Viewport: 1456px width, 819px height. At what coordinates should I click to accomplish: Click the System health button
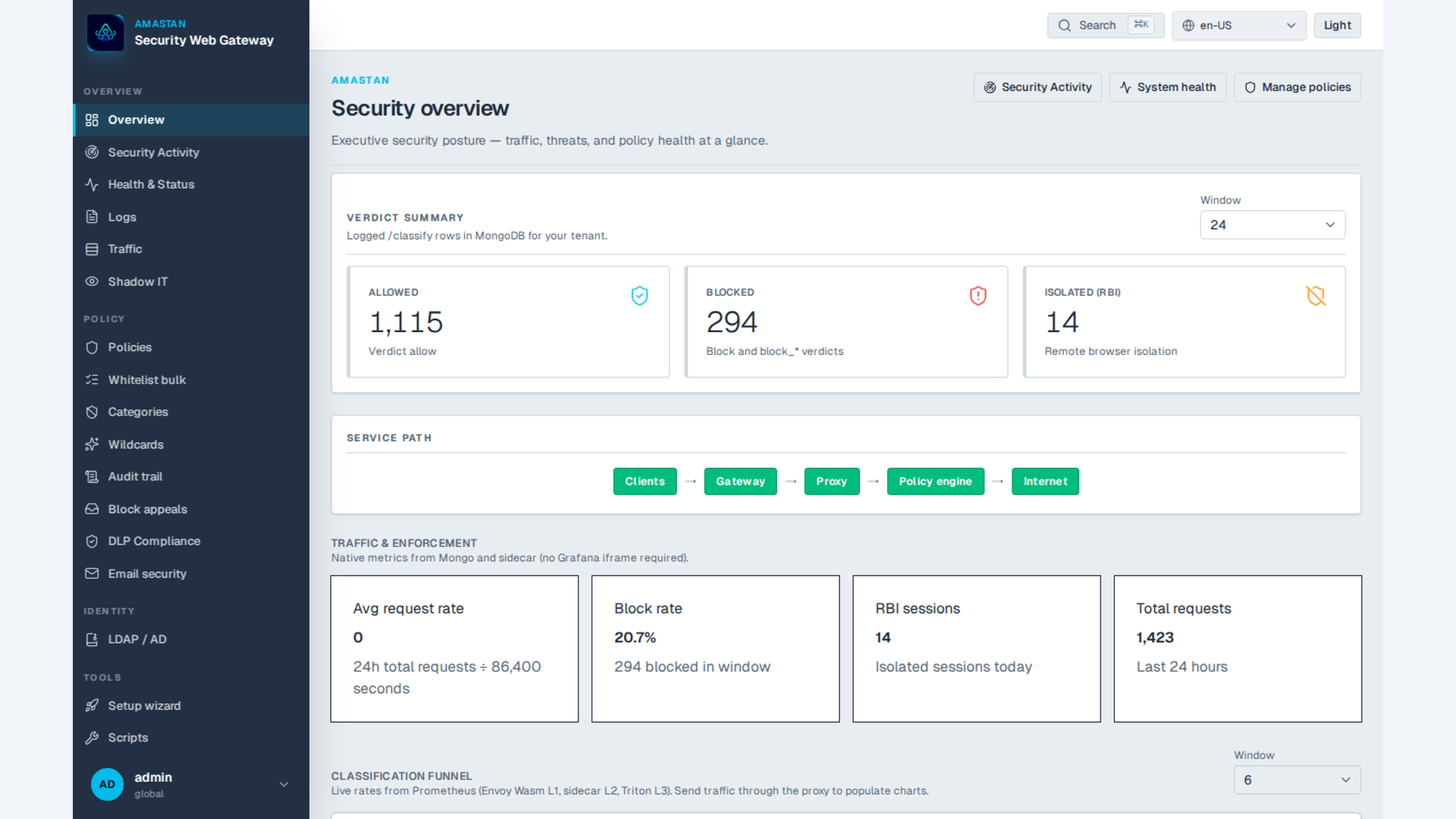[x=1167, y=87]
